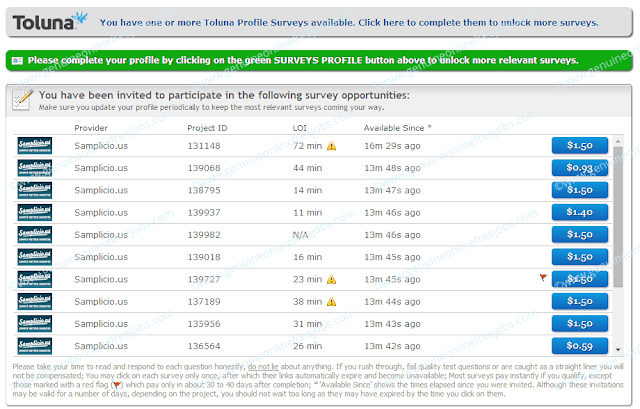Image resolution: width=640 pixels, height=409 pixels.
Task: Start the $1.50 survey for project 131148
Action: [580, 145]
